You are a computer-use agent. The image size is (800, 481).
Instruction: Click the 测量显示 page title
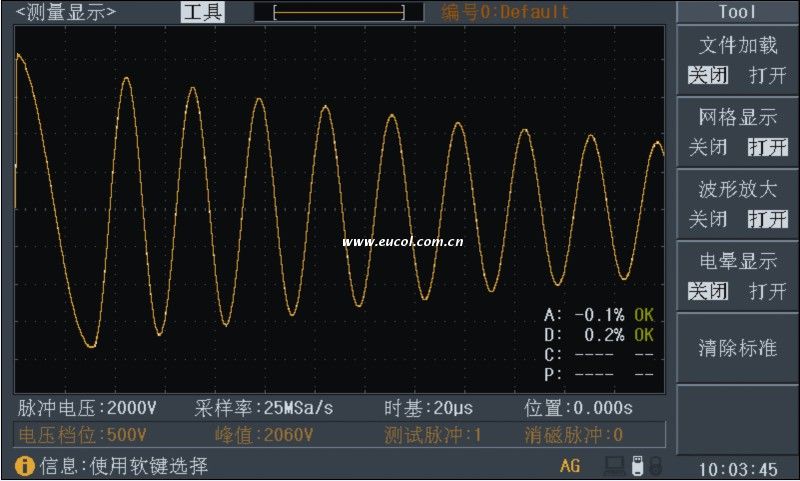[x=66, y=12]
